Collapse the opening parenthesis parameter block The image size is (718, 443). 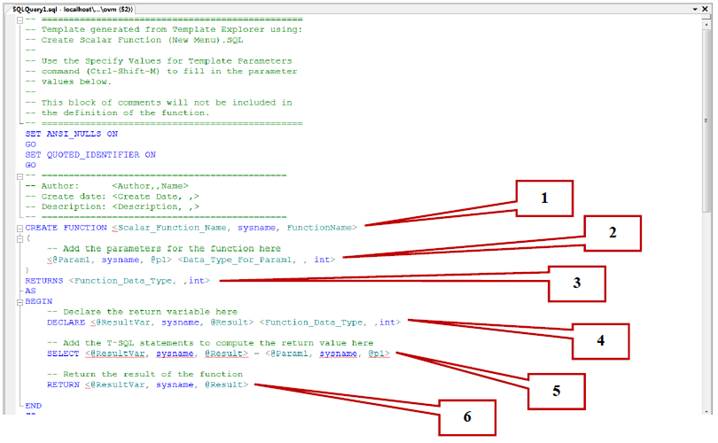tap(20, 237)
